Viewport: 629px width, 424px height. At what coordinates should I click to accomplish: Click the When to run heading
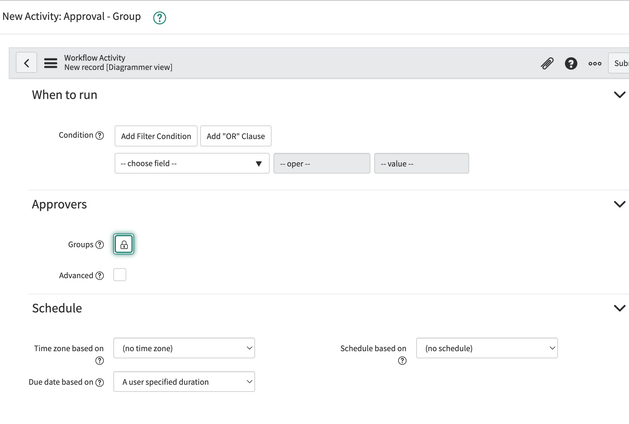click(65, 95)
